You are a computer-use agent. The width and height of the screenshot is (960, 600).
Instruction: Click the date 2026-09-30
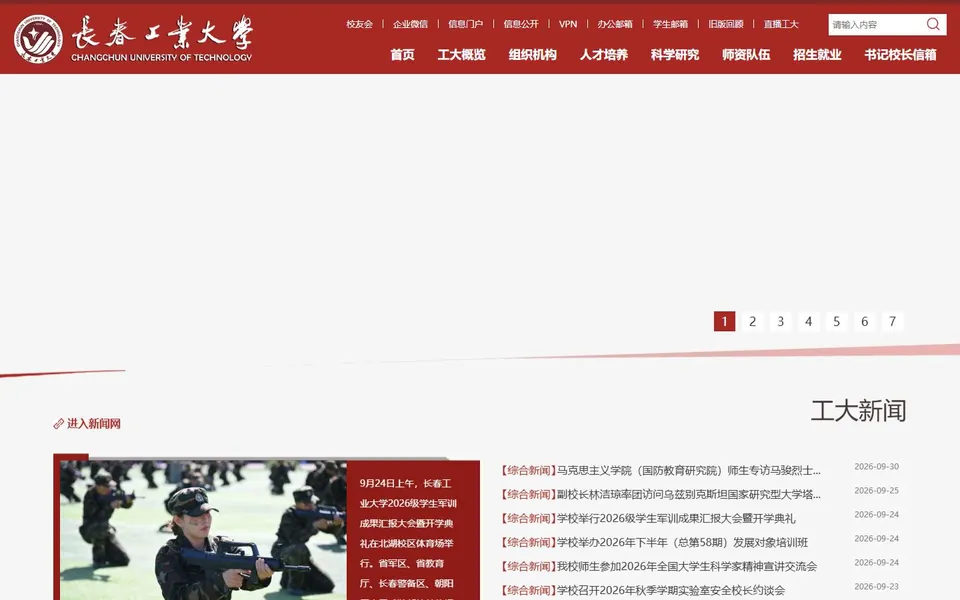[x=877, y=467]
